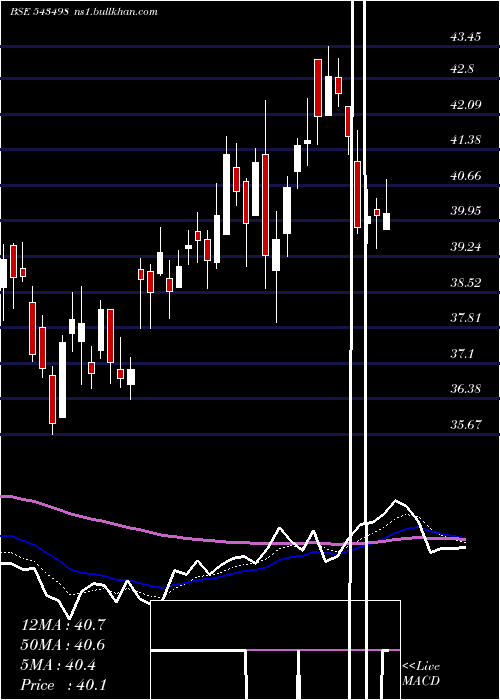Select the 41.38 price level label
The image size is (500, 700).
466,140
